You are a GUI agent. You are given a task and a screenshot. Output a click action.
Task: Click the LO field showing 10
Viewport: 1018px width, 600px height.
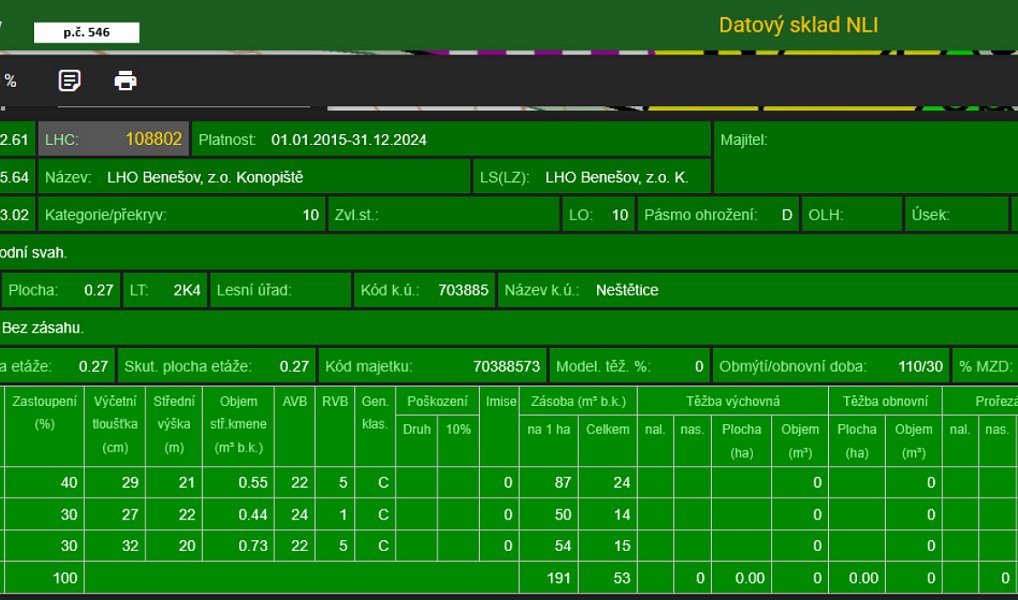pos(599,215)
